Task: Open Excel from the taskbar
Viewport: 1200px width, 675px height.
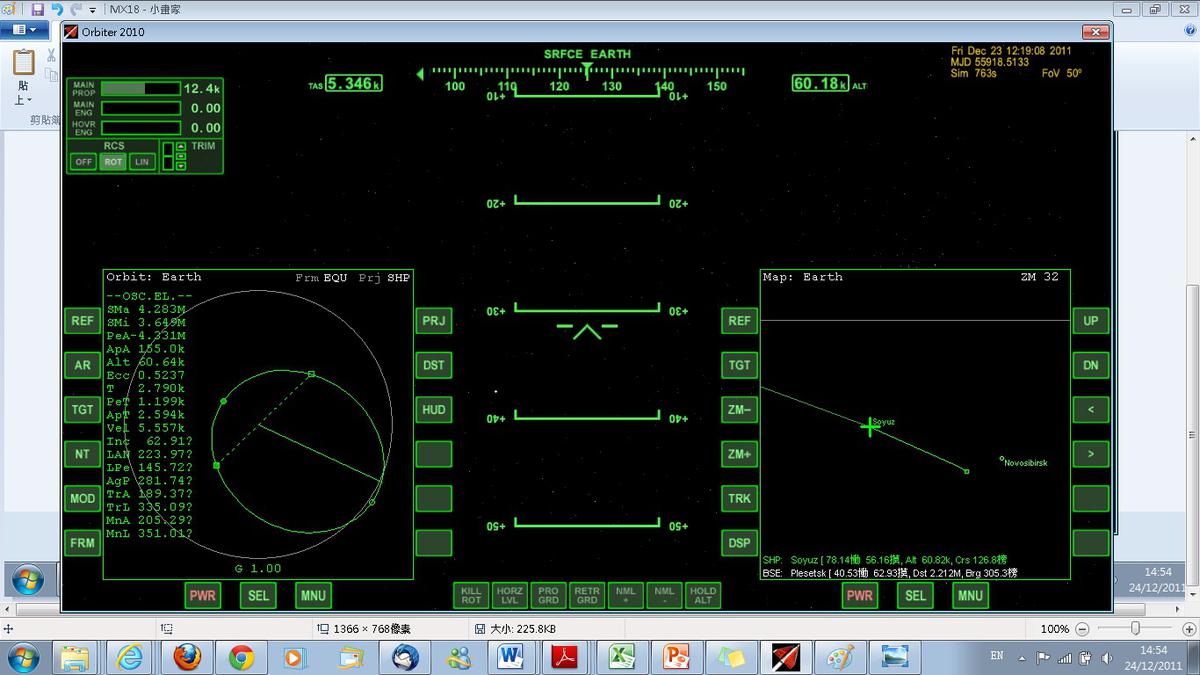Action: (x=623, y=657)
